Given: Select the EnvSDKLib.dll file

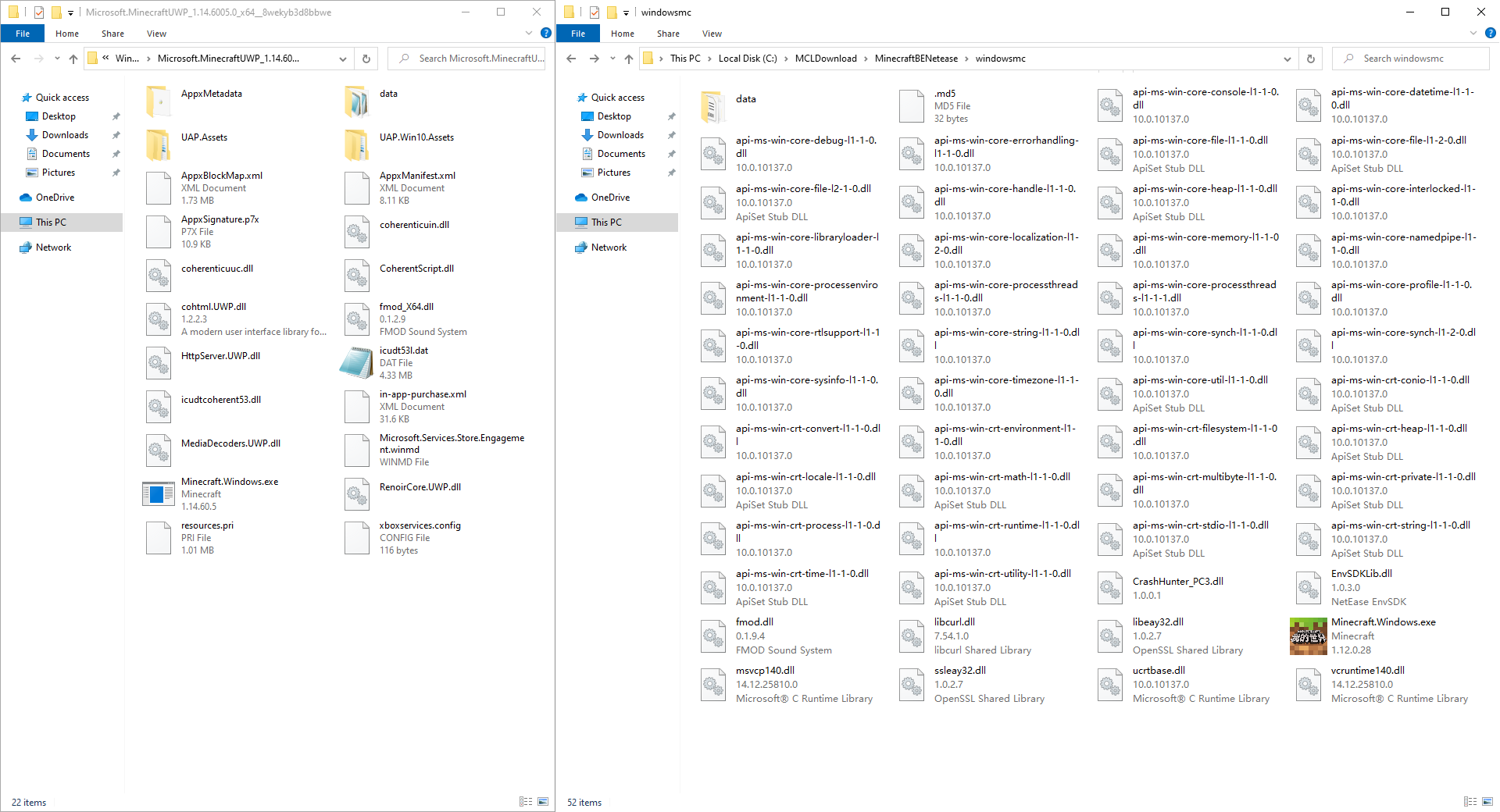Looking at the screenshot, I should tap(1384, 588).
